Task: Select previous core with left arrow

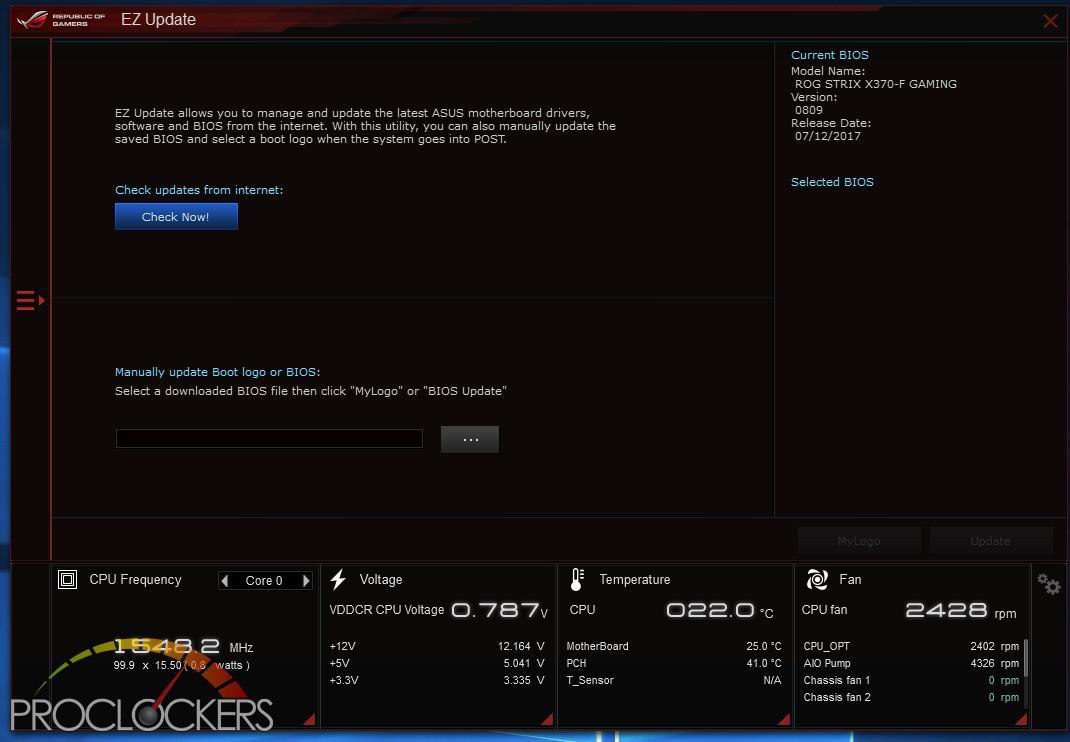Action: (225, 581)
